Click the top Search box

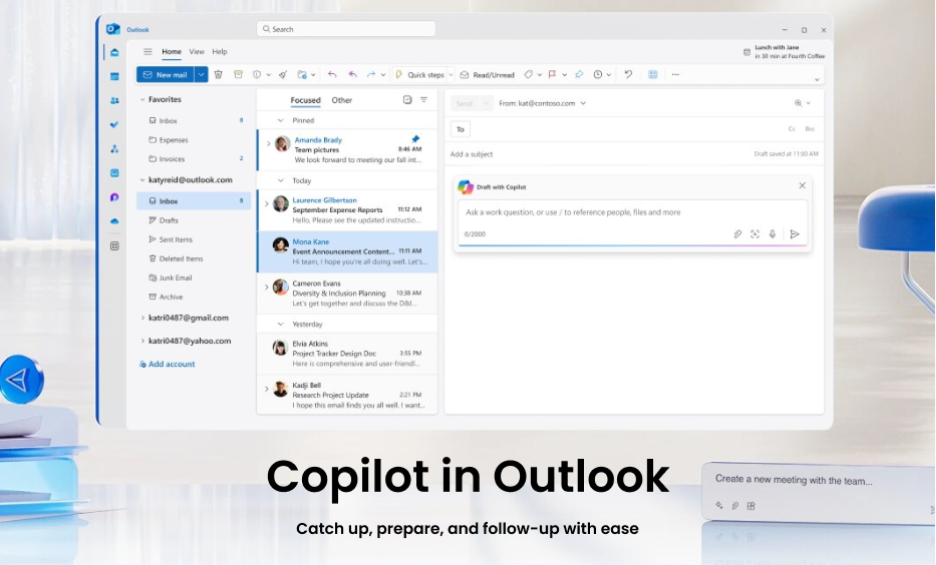click(346, 29)
